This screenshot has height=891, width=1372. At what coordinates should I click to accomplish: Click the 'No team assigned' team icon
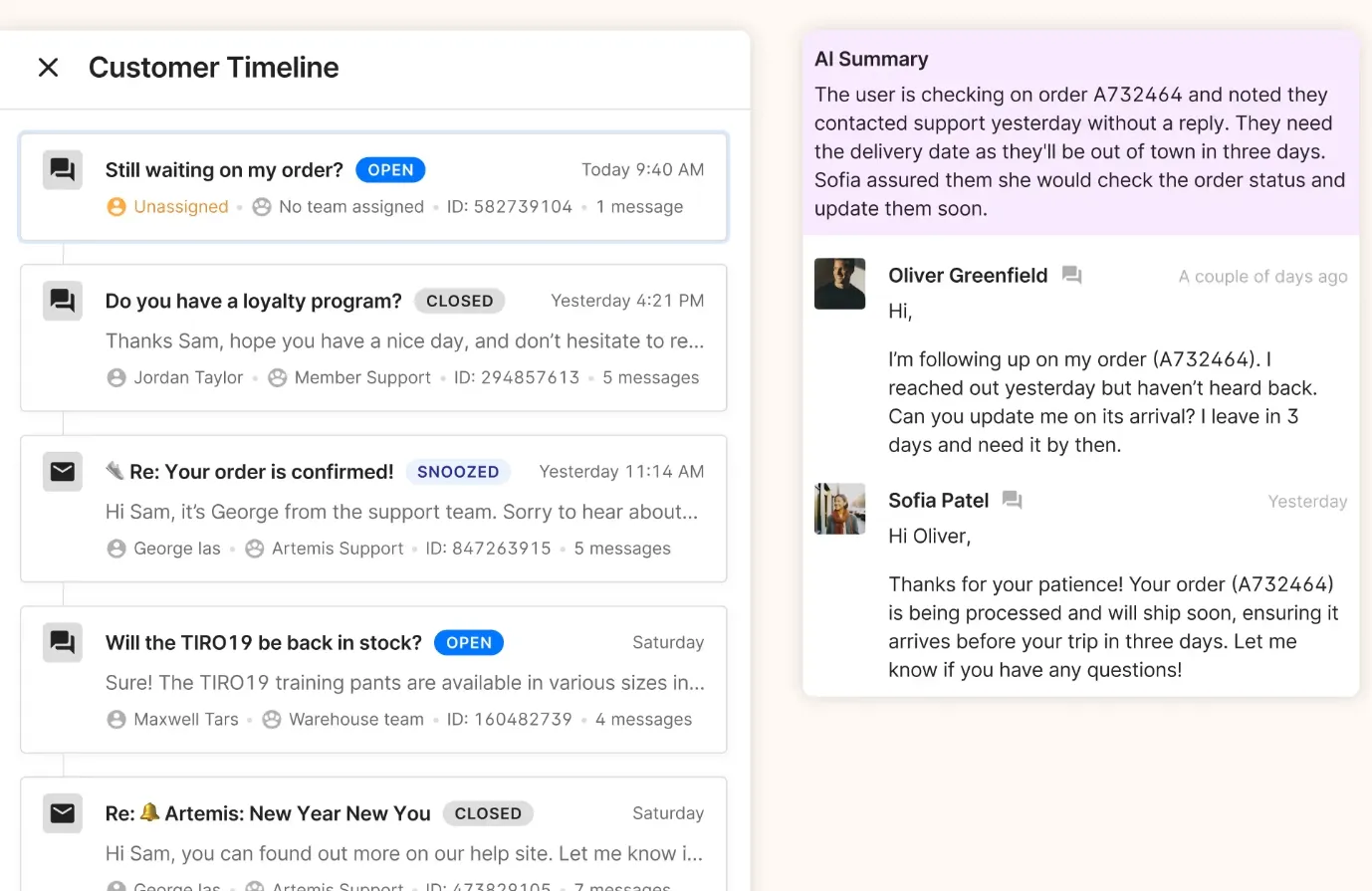[262, 207]
